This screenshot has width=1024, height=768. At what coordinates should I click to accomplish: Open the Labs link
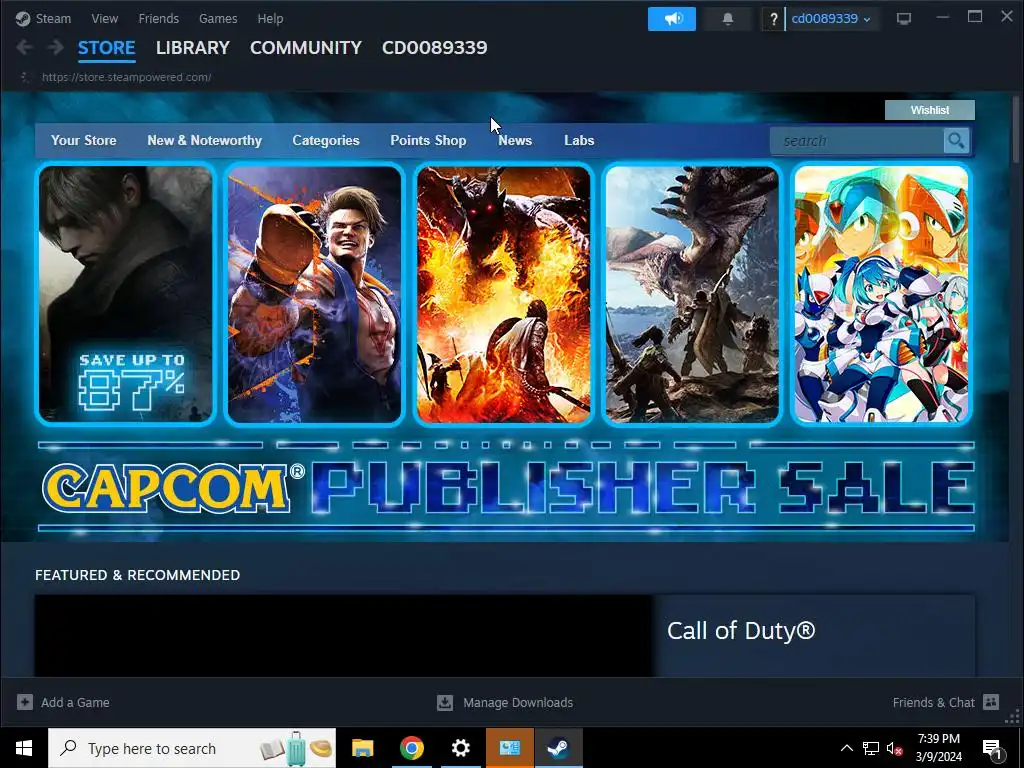tap(579, 140)
